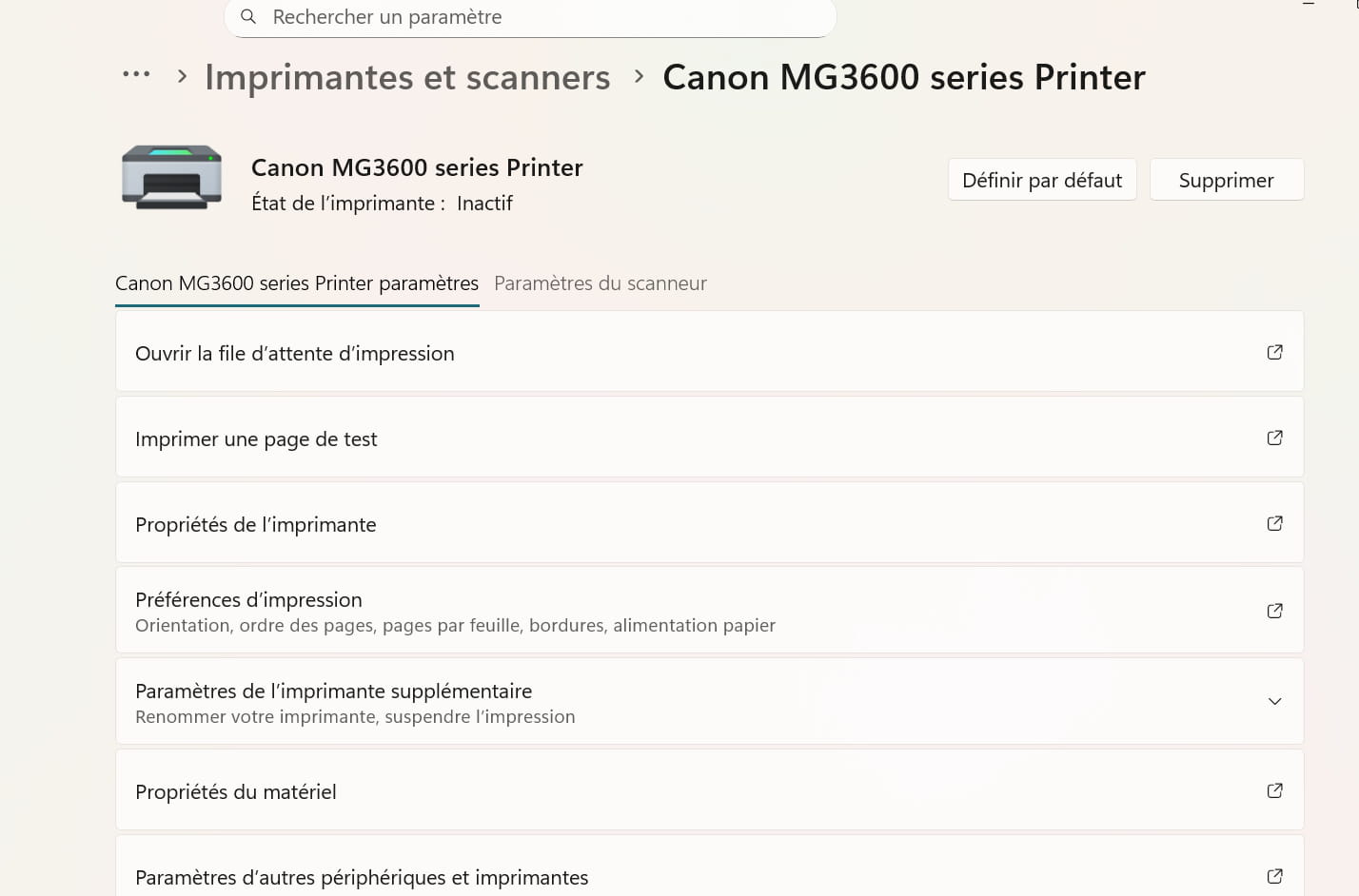Open the breadcrumb ellipsis menu
The height and width of the screenshot is (896, 1359).
136,74
